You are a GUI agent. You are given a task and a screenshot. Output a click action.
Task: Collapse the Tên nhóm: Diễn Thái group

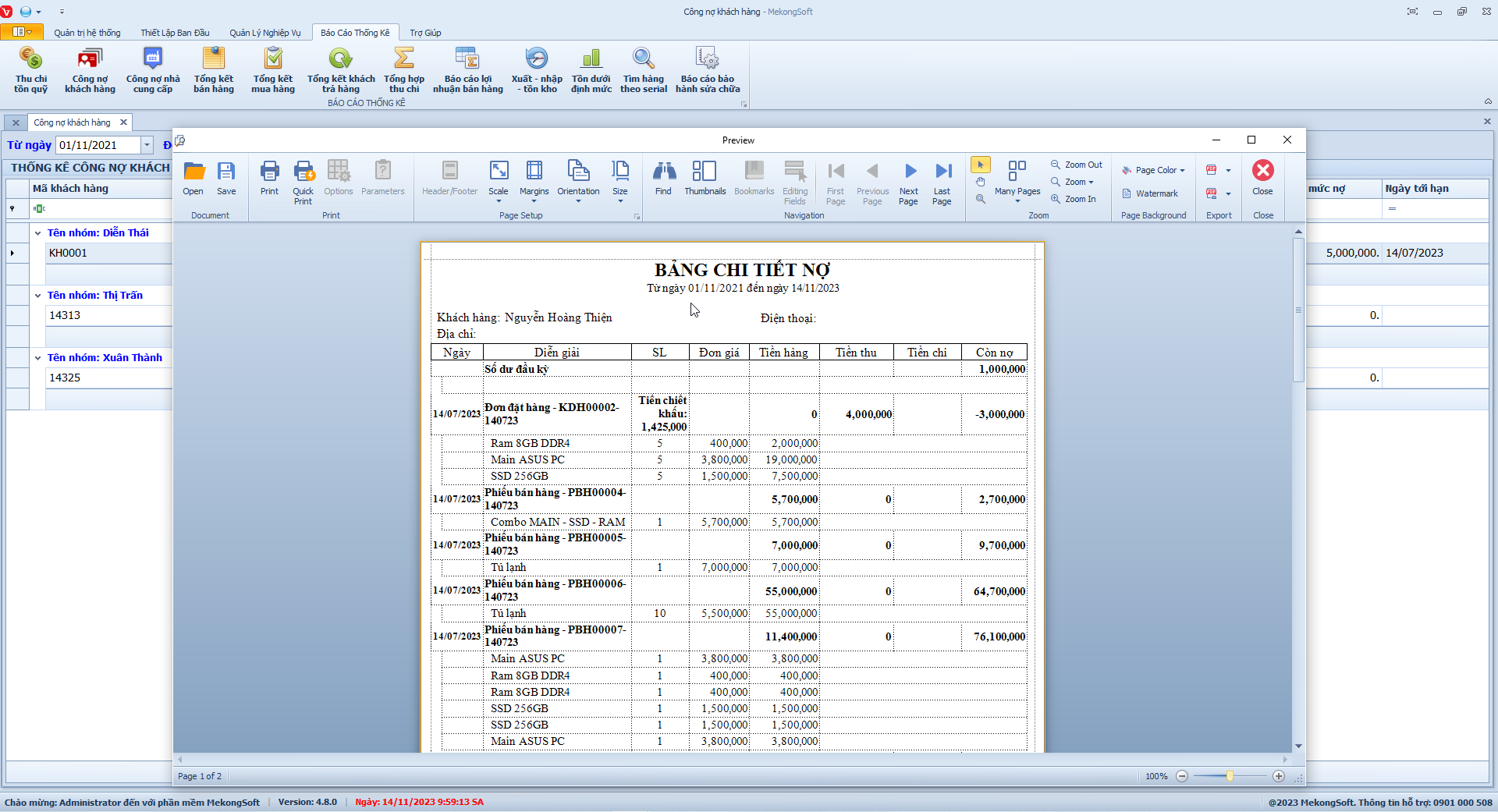pyautogui.click(x=37, y=233)
